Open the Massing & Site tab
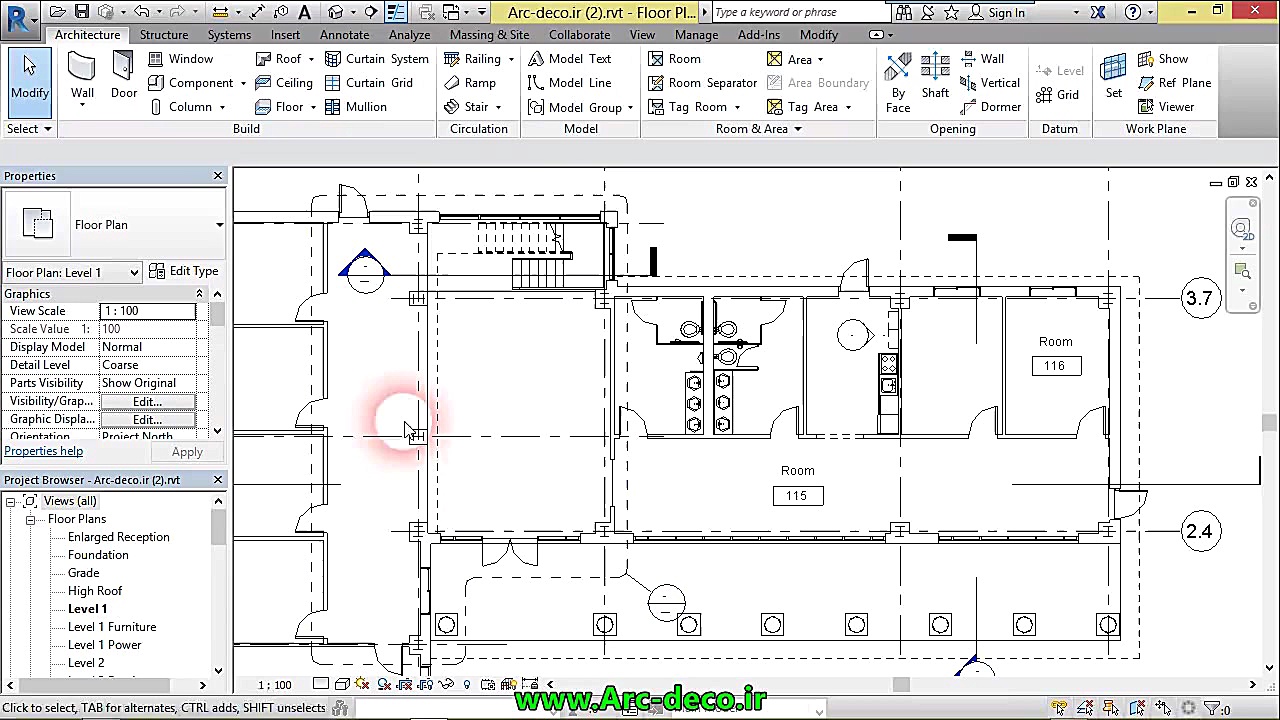The height and width of the screenshot is (720, 1280). coord(489,35)
